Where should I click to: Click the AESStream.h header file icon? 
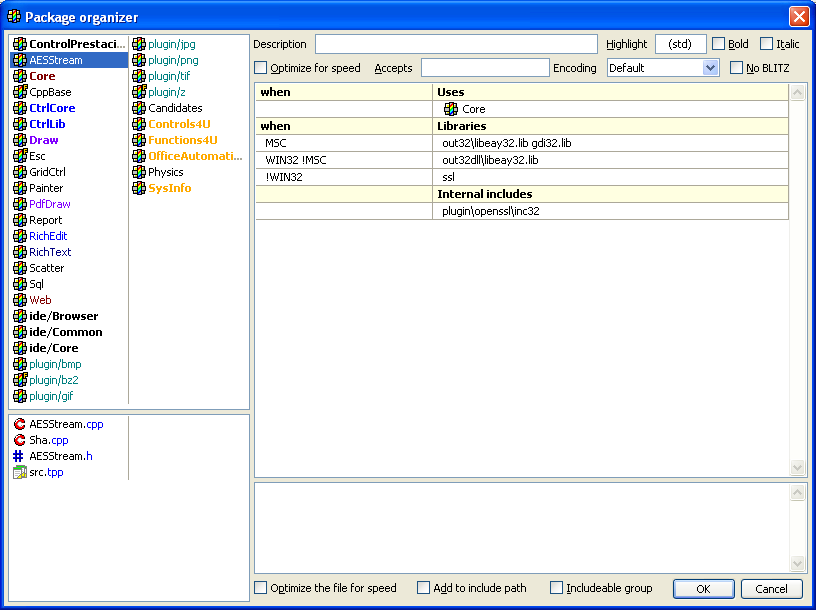[20, 456]
